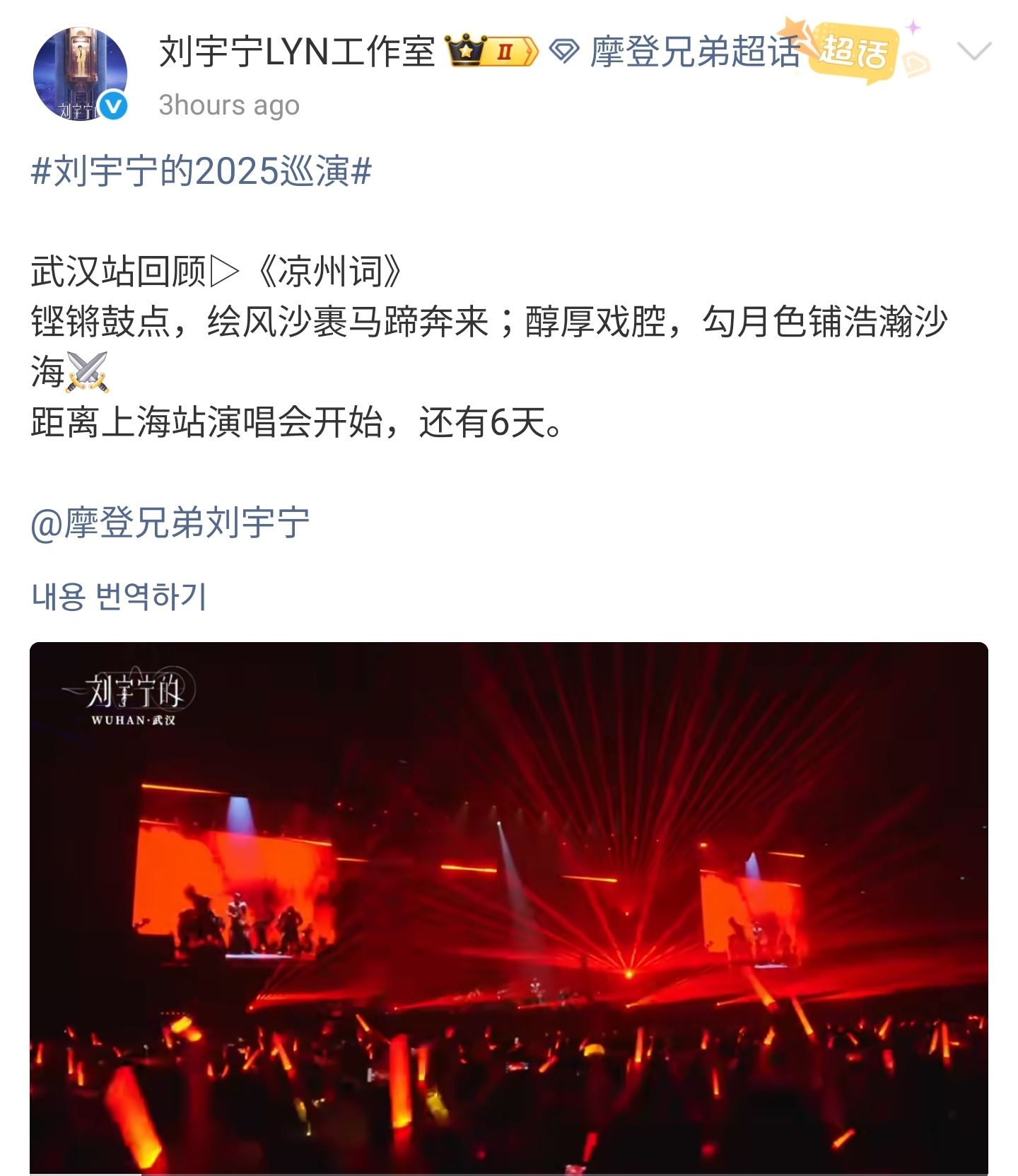The height and width of the screenshot is (1176, 1018).
Task: Open hashtag #刘宇宁的2025巡演#
Action: [x=201, y=171]
